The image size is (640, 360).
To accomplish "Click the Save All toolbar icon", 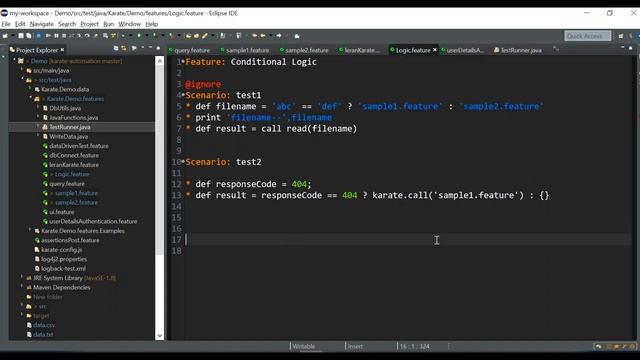I will (x=29, y=36).
